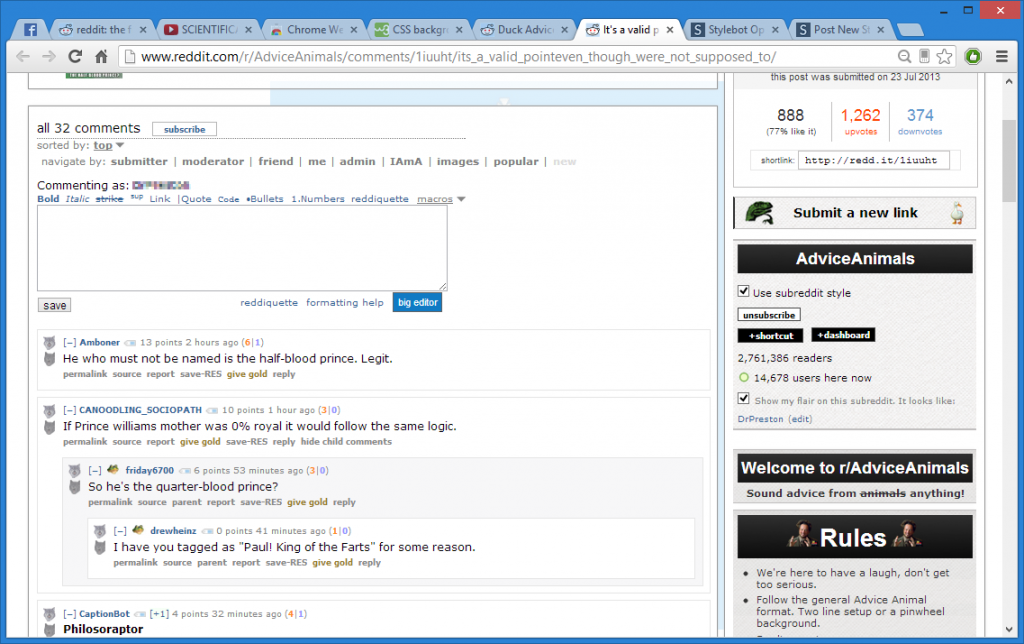The width and height of the screenshot is (1024, 644).
Task: Click the user tag icon beside CANOODLING_SOCIOPATH
Action: coord(212,411)
